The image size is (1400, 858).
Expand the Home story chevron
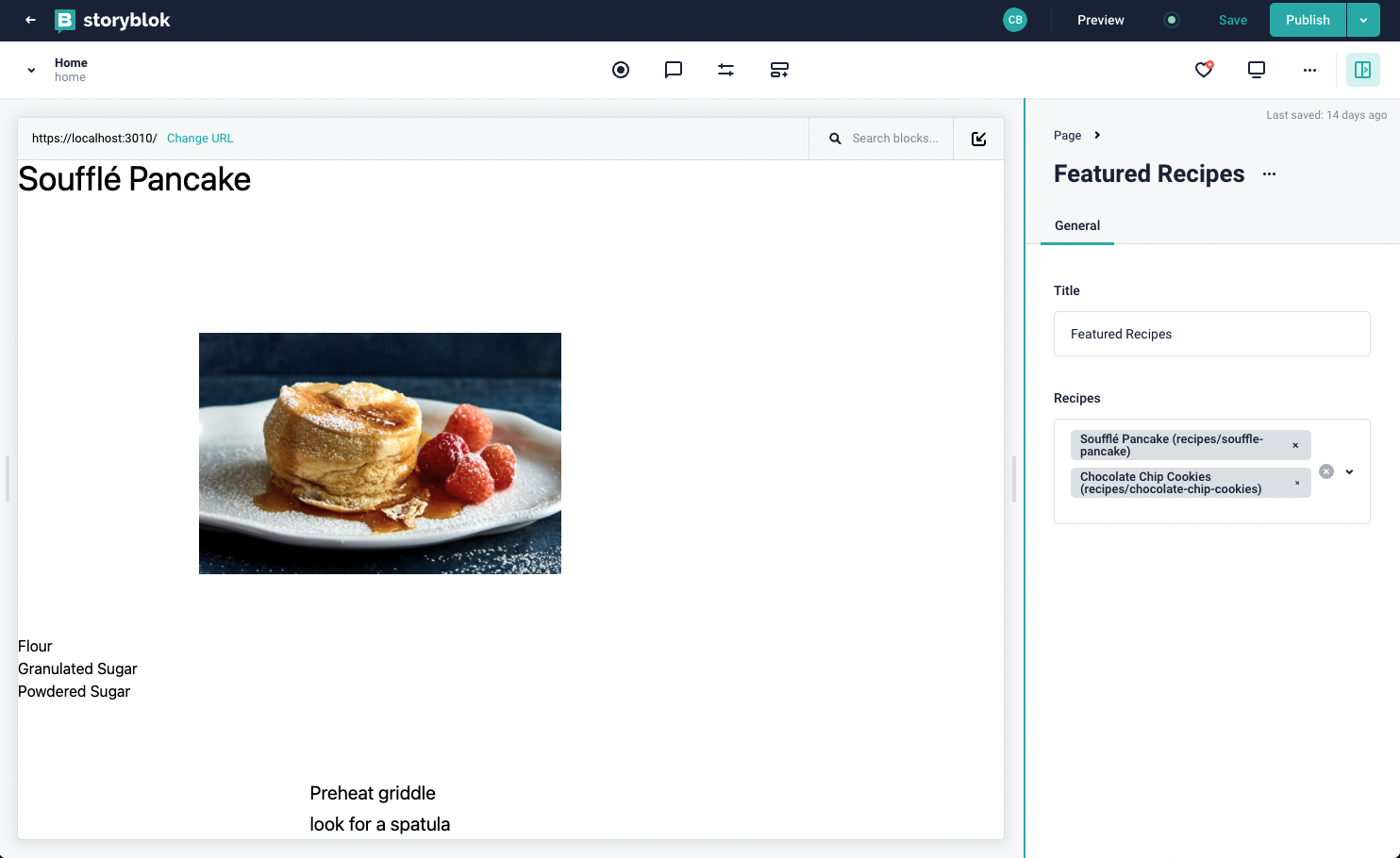point(31,70)
